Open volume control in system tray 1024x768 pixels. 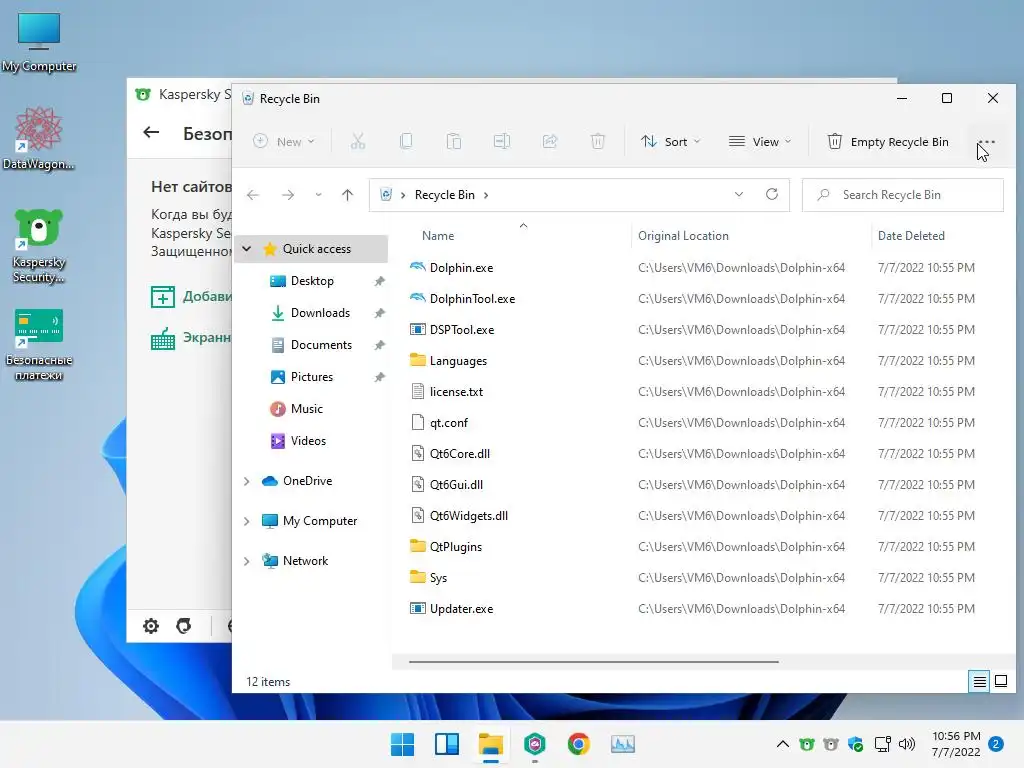(906, 744)
